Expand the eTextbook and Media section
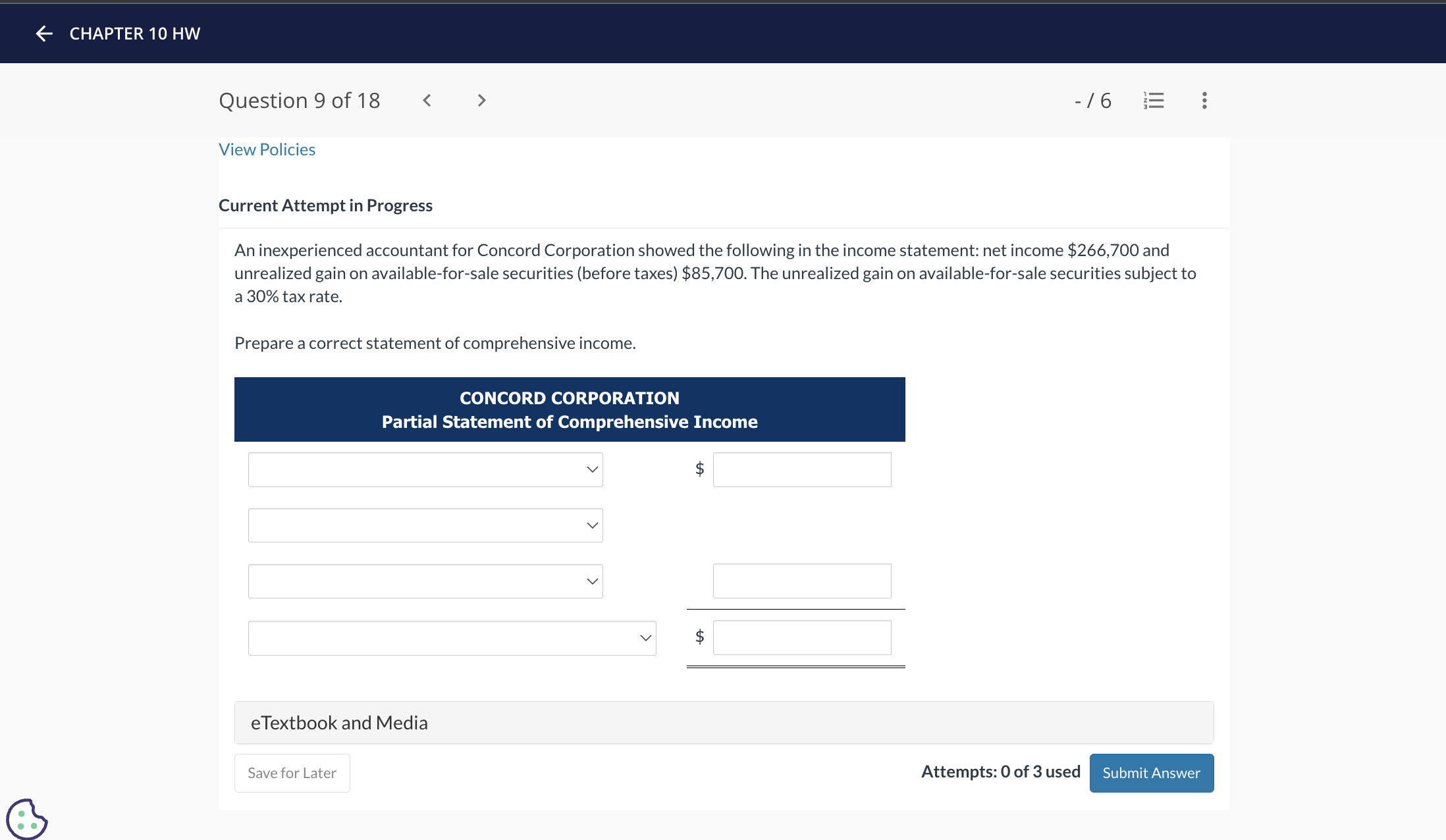 coord(724,723)
